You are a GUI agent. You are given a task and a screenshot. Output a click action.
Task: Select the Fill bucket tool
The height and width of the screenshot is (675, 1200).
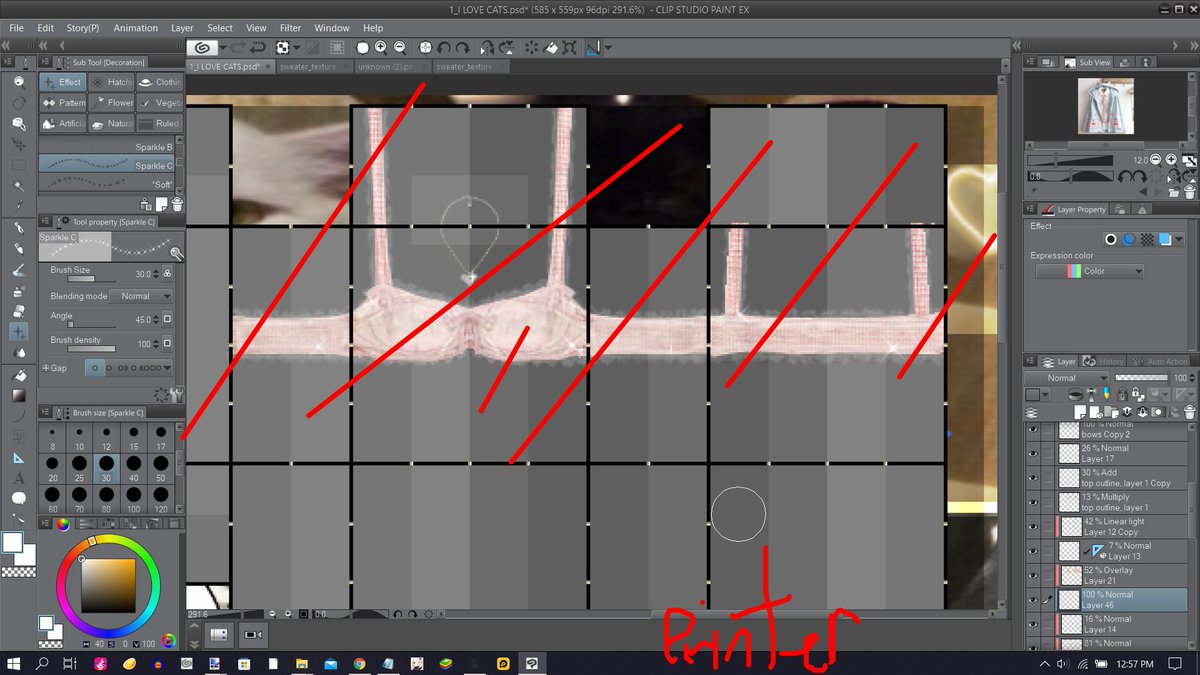[19, 376]
